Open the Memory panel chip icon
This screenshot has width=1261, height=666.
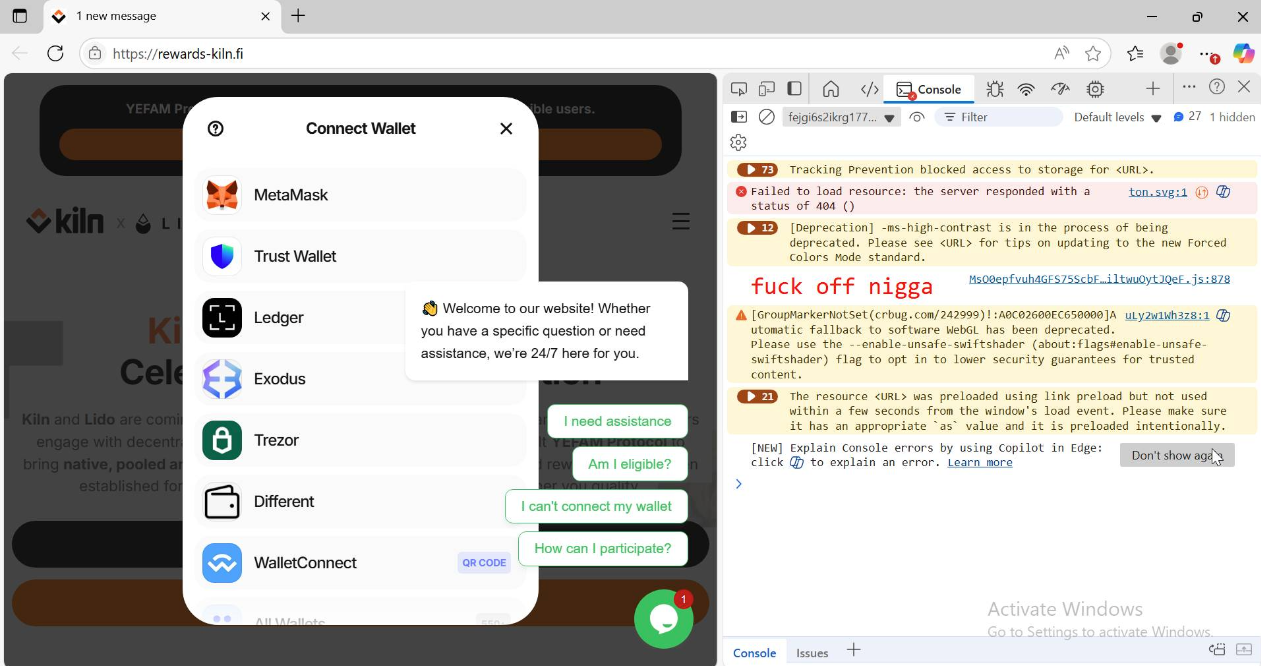tap(1095, 89)
